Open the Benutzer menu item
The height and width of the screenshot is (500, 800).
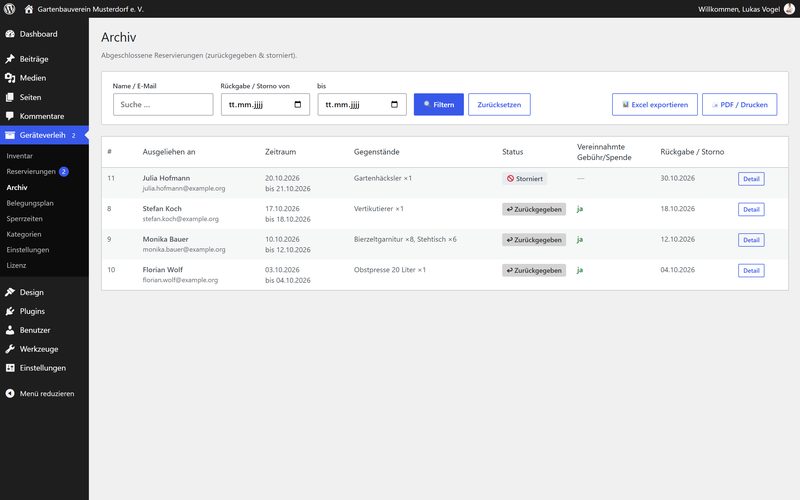pyautogui.click(x=44, y=330)
